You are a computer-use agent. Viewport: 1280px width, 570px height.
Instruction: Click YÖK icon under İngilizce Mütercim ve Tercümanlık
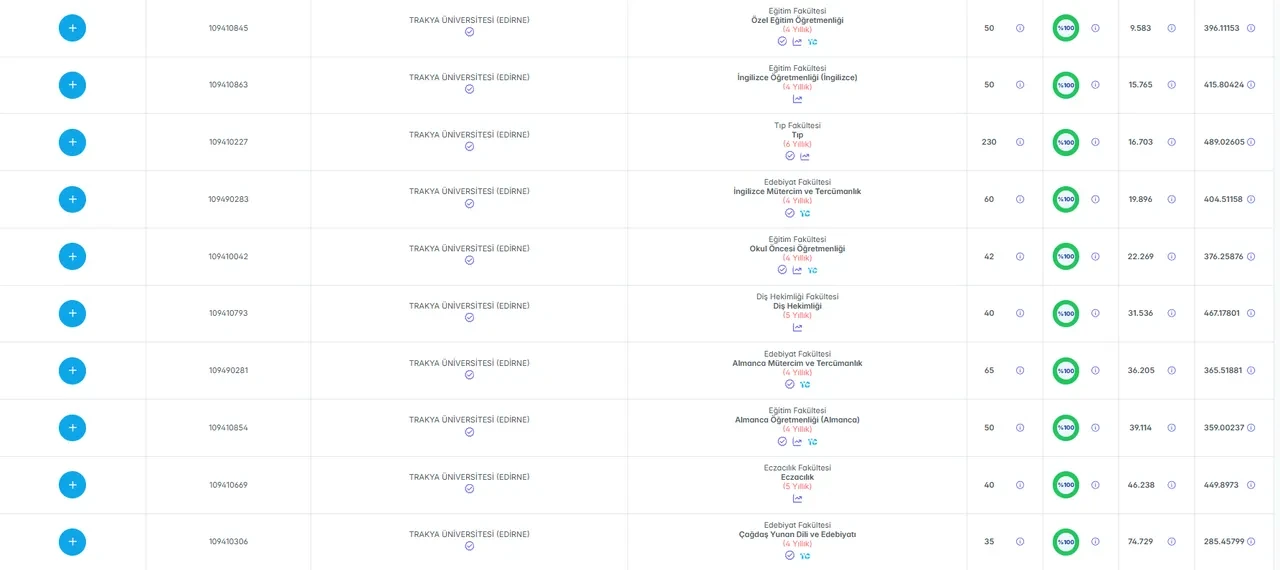[x=805, y=213]
